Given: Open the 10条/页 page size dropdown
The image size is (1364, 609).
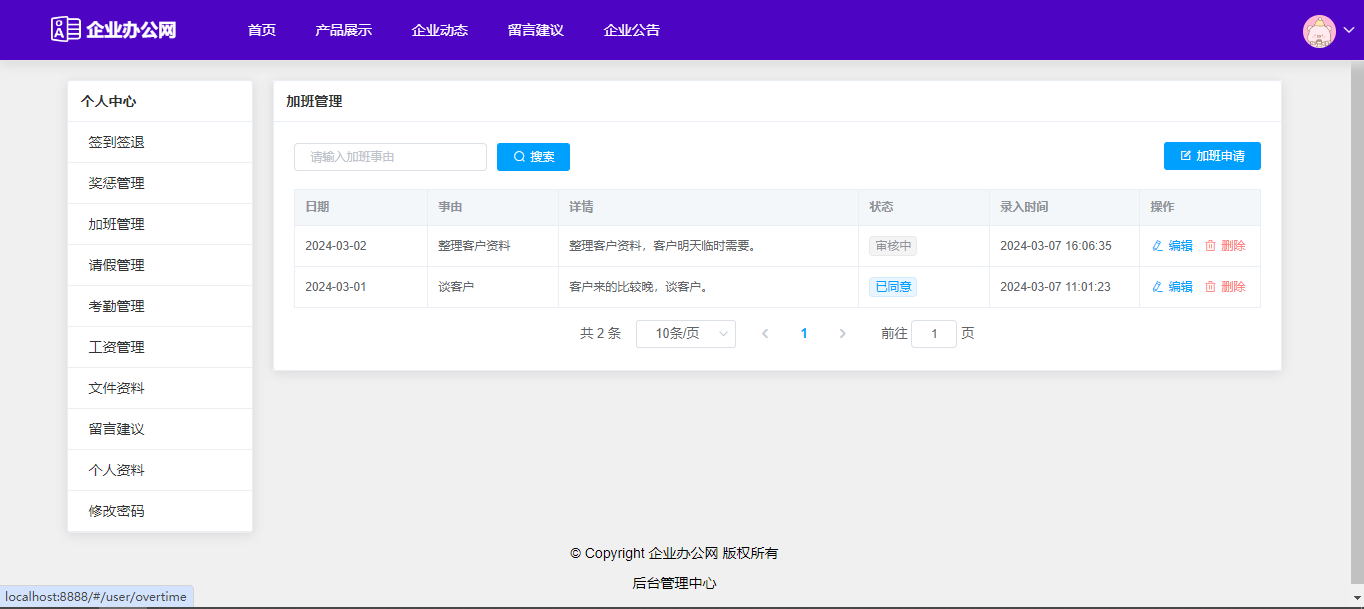Looking at the screenshot, I should 685,334.
